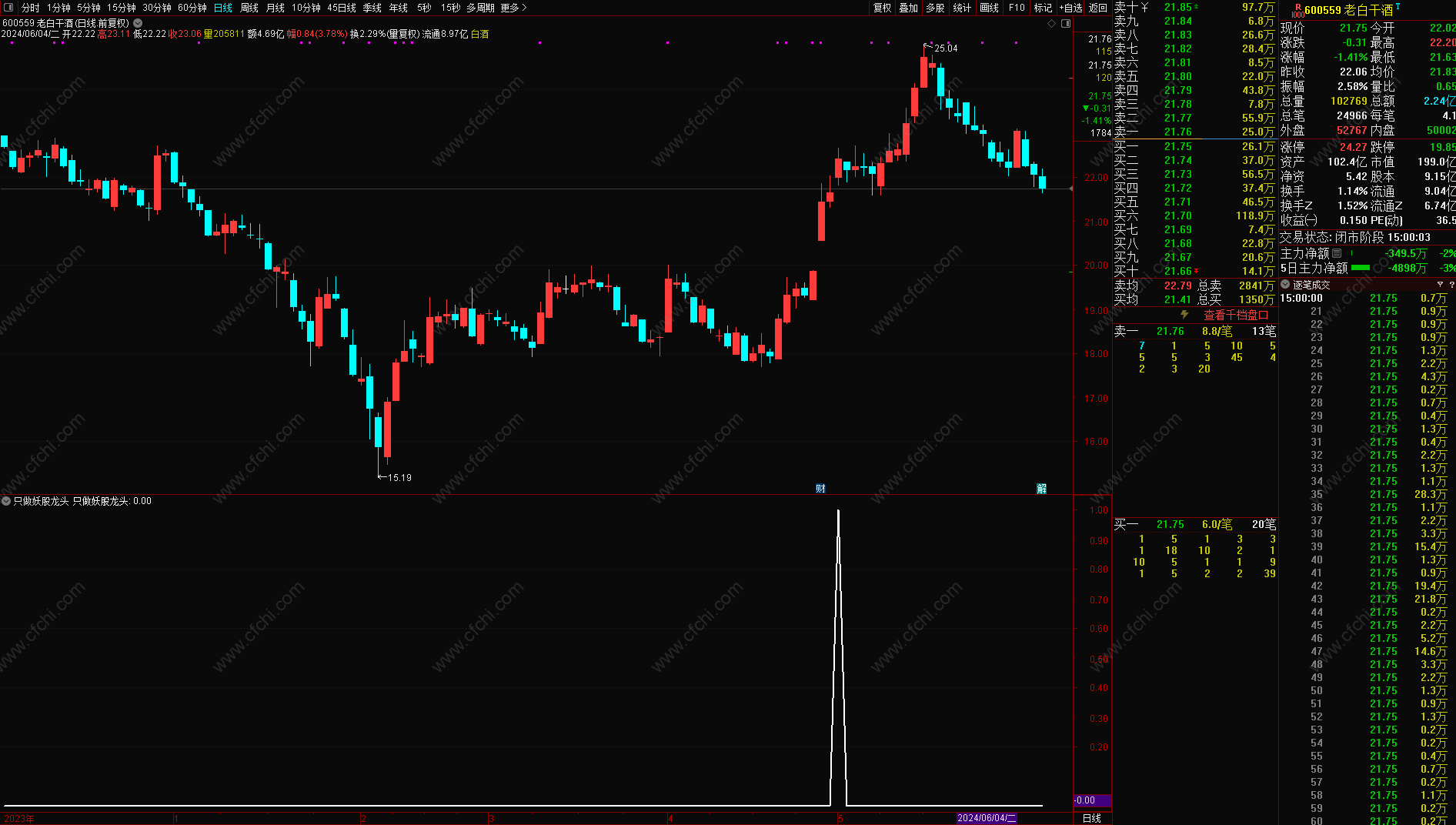This screenshot has height=825, width=1456.
Task: Click the 标记 mark button
Action: click(1043, 8)
